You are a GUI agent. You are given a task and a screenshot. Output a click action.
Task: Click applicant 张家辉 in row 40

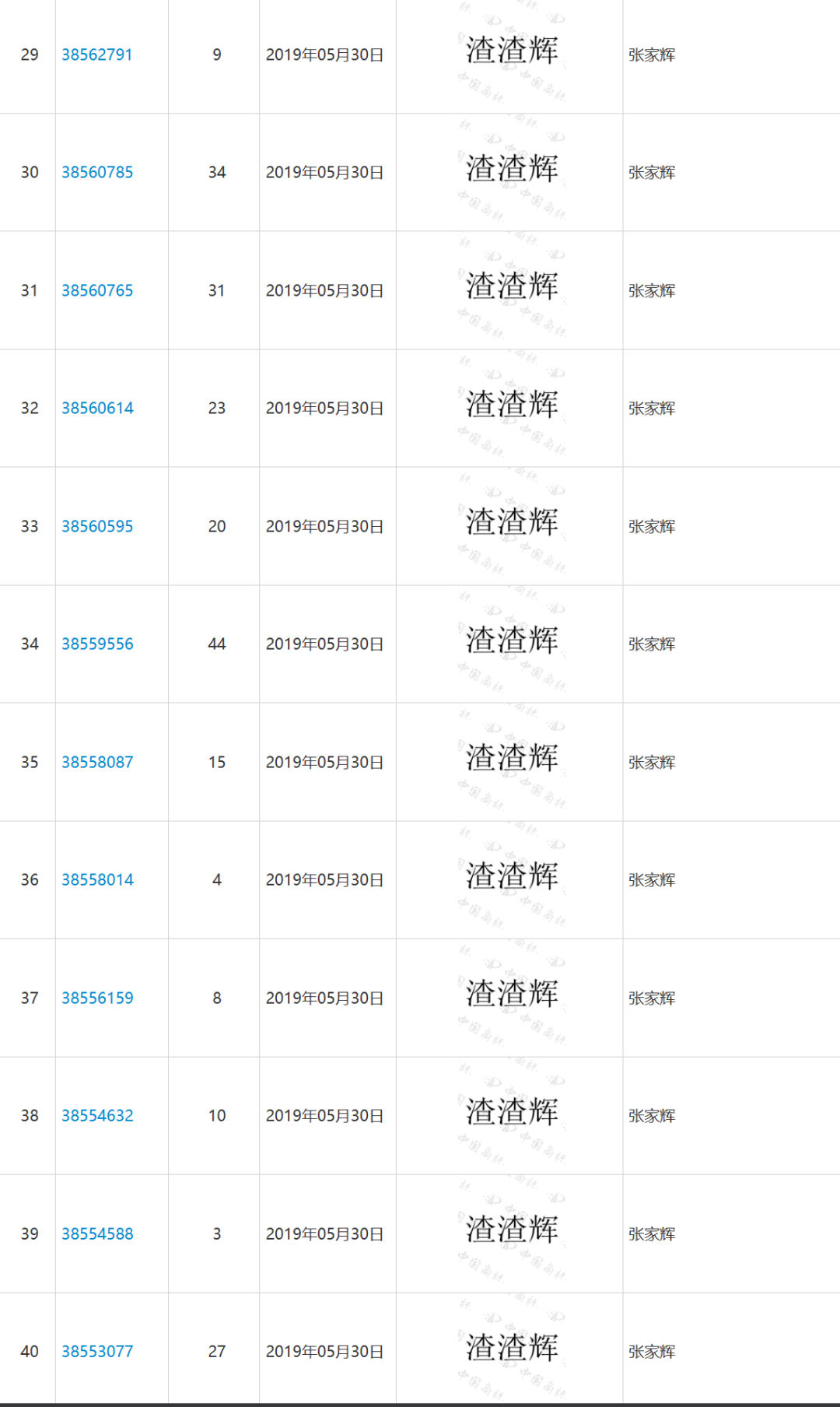(652, 1351)
